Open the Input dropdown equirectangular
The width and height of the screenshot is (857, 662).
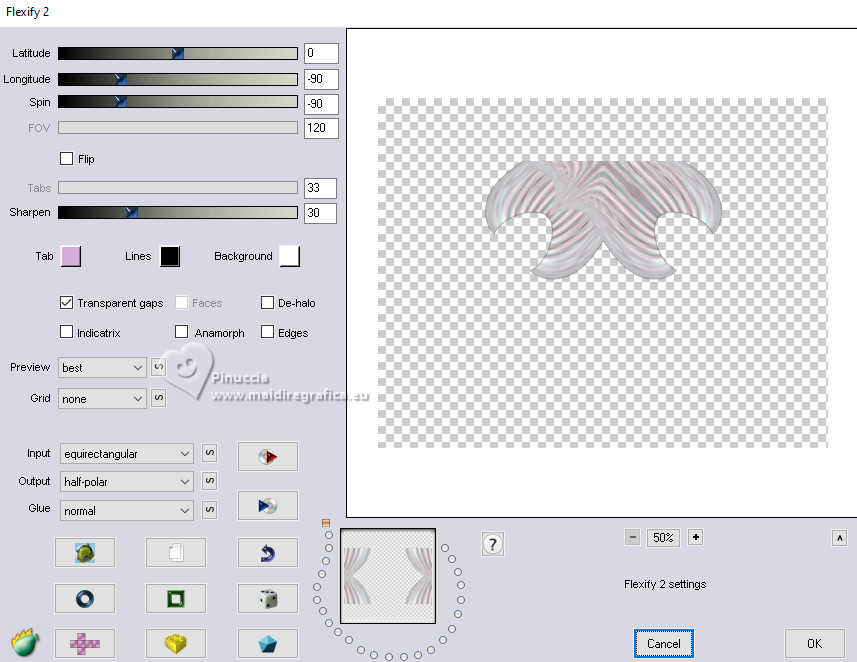(126, 454)
